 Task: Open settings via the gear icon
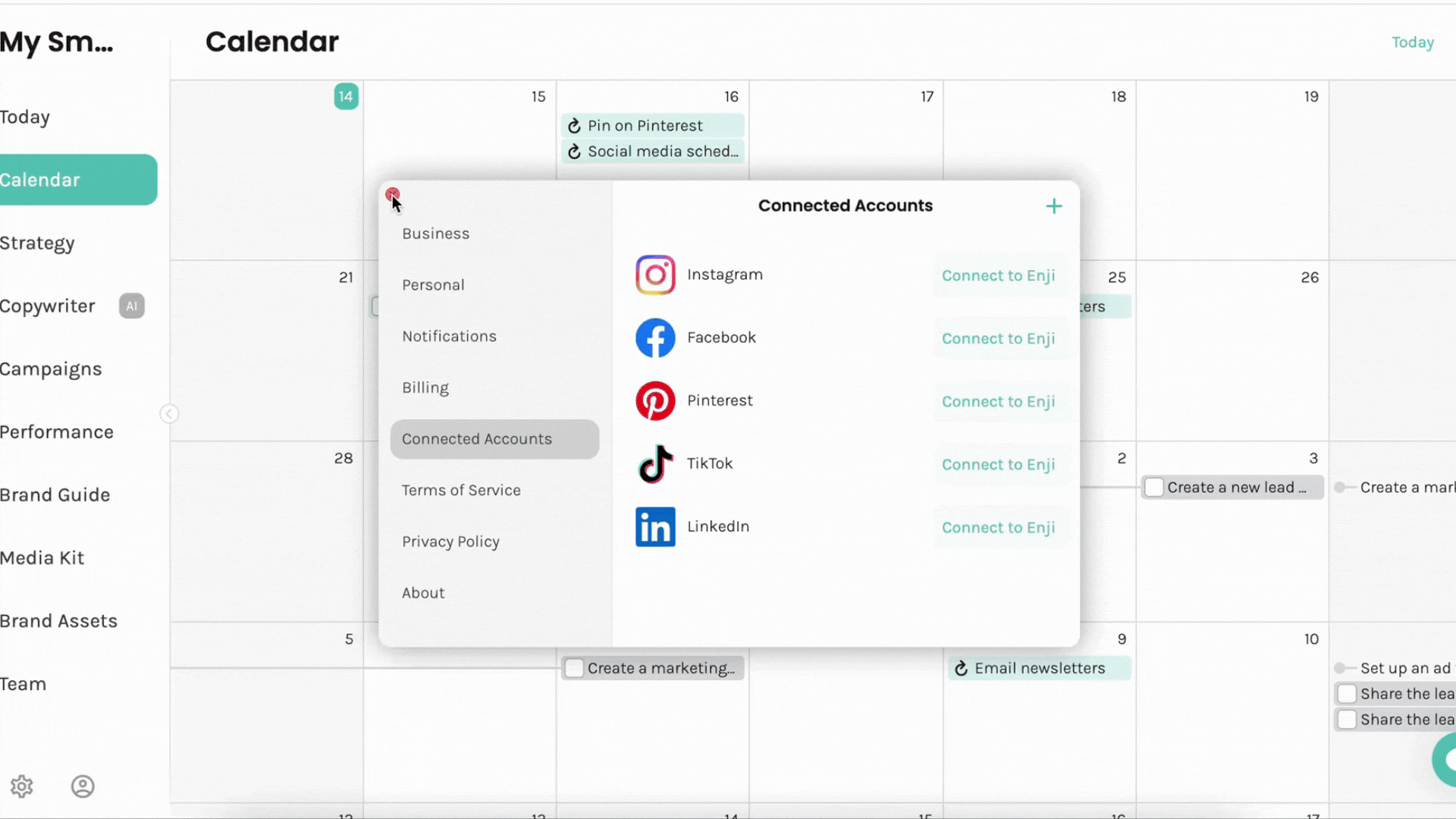(x=22, y=786)
